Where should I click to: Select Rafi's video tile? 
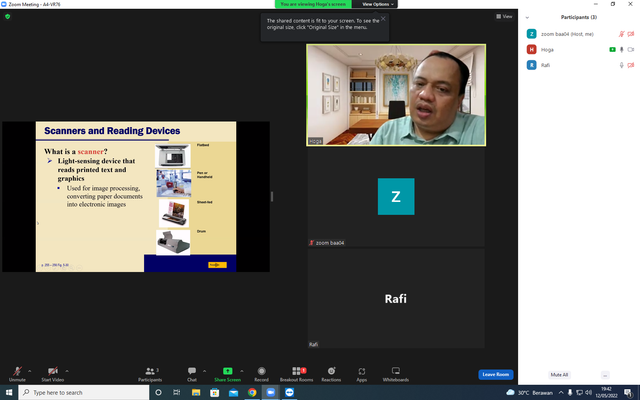[396, 298]
